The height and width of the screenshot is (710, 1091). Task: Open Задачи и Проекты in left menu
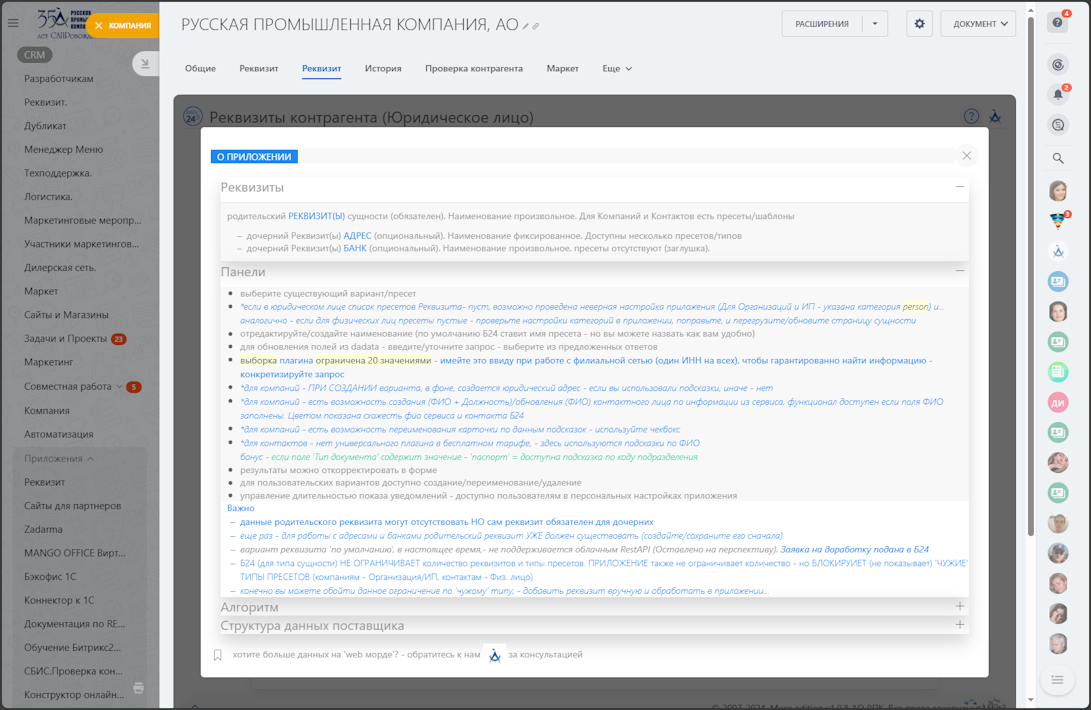(x=66, y=339)
